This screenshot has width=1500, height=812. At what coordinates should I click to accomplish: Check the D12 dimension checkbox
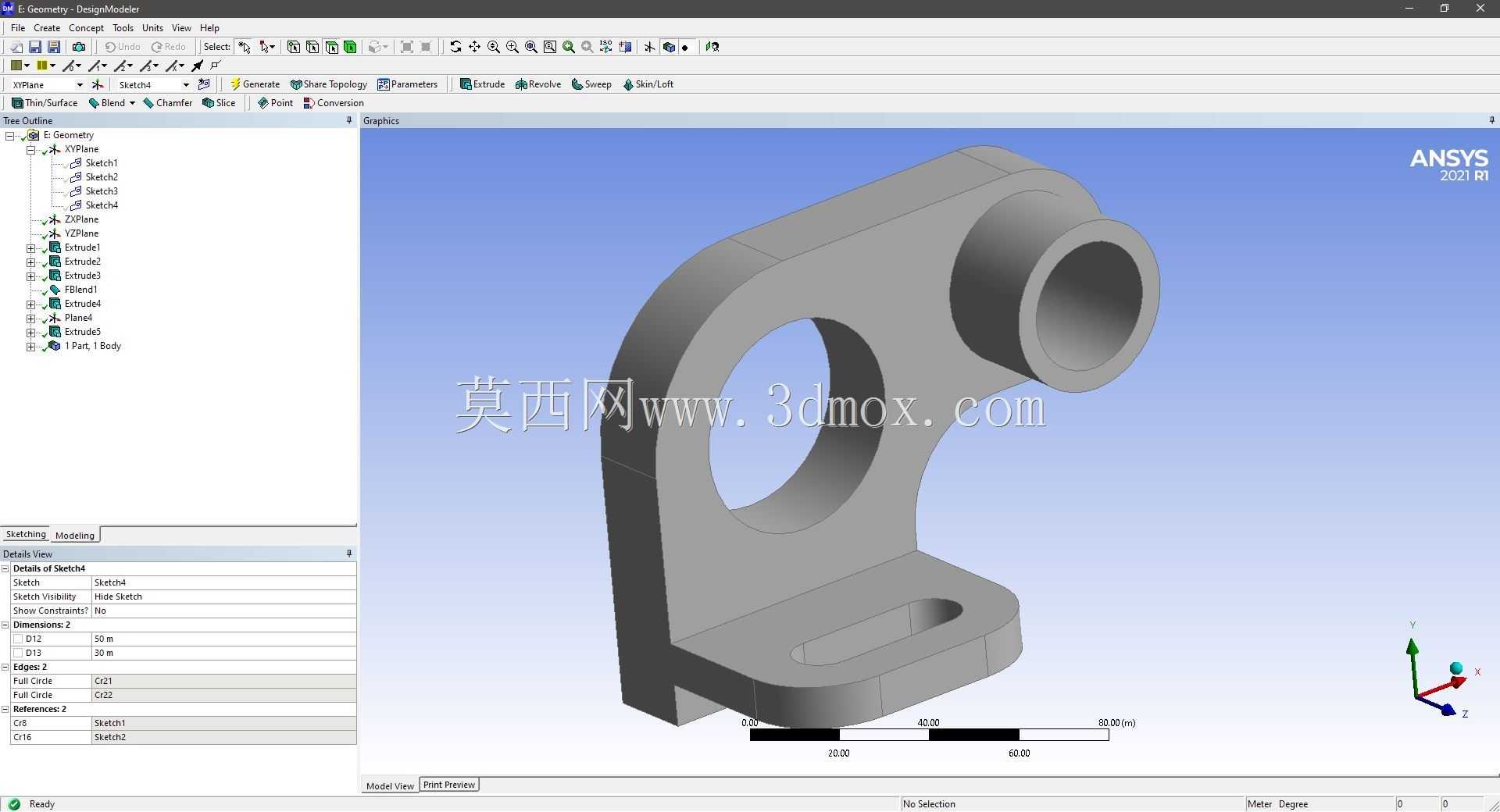pyautogui.click(x=18, y=639)
